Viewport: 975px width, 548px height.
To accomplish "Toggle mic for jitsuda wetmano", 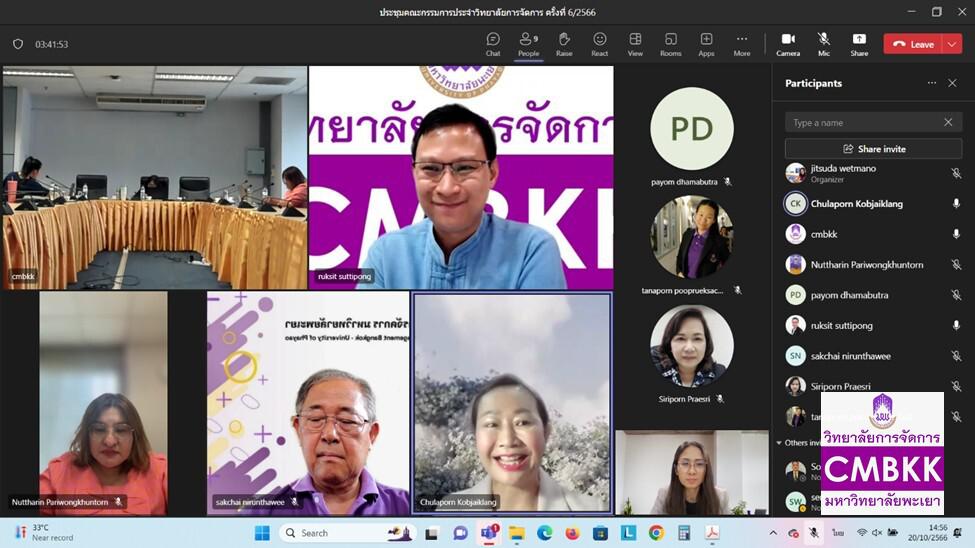I will coord(956,173).
